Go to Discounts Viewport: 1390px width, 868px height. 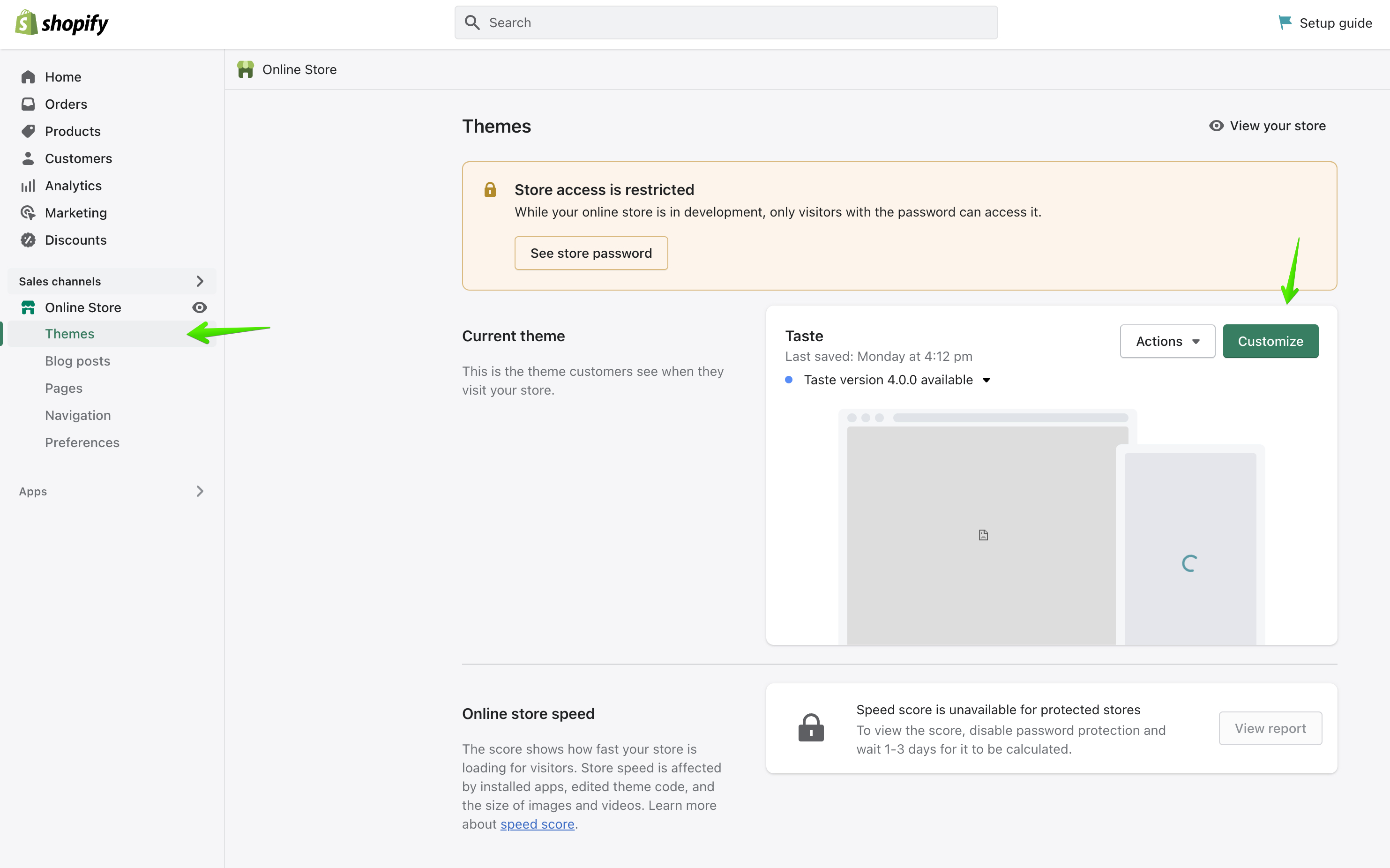tap(76, 240)
